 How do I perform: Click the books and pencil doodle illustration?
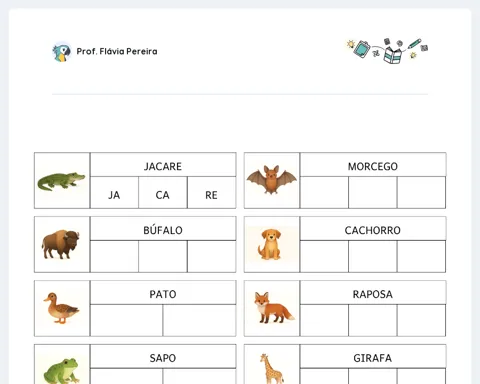point(388,51)
